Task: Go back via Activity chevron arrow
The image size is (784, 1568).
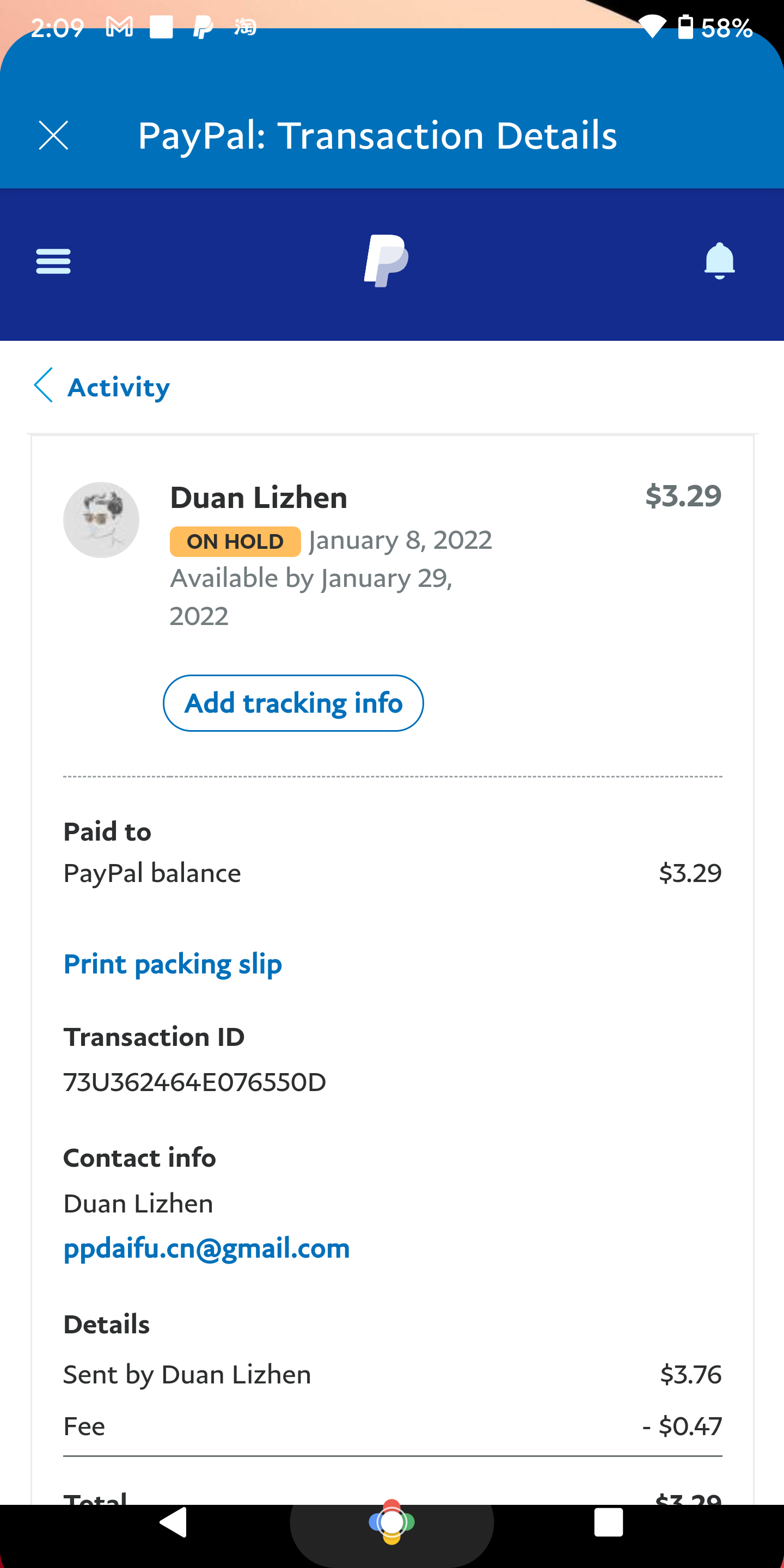Action: pos(44,385)
